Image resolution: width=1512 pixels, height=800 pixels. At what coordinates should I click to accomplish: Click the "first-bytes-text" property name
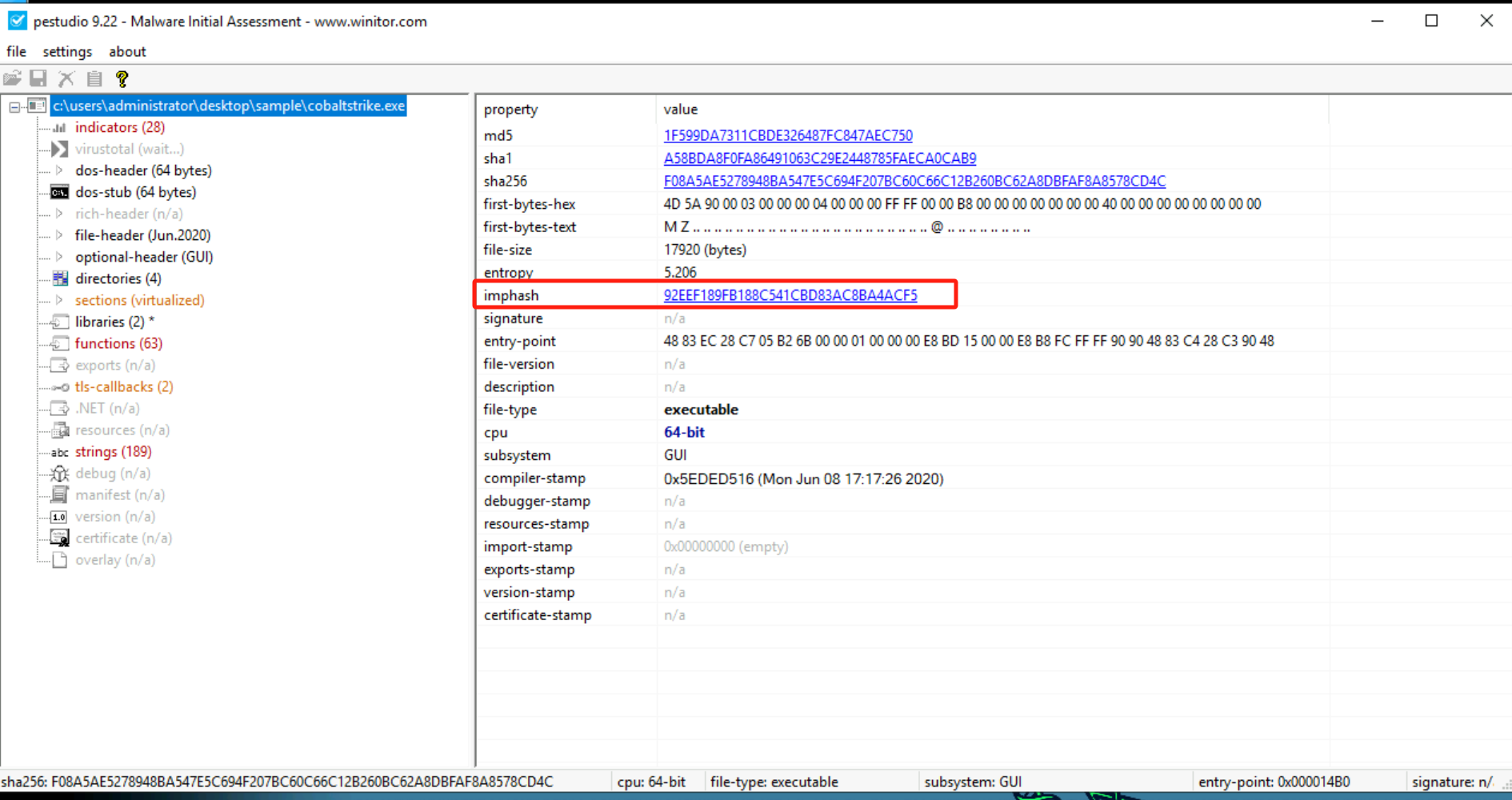pyautogui.click(x=530, y=227)
